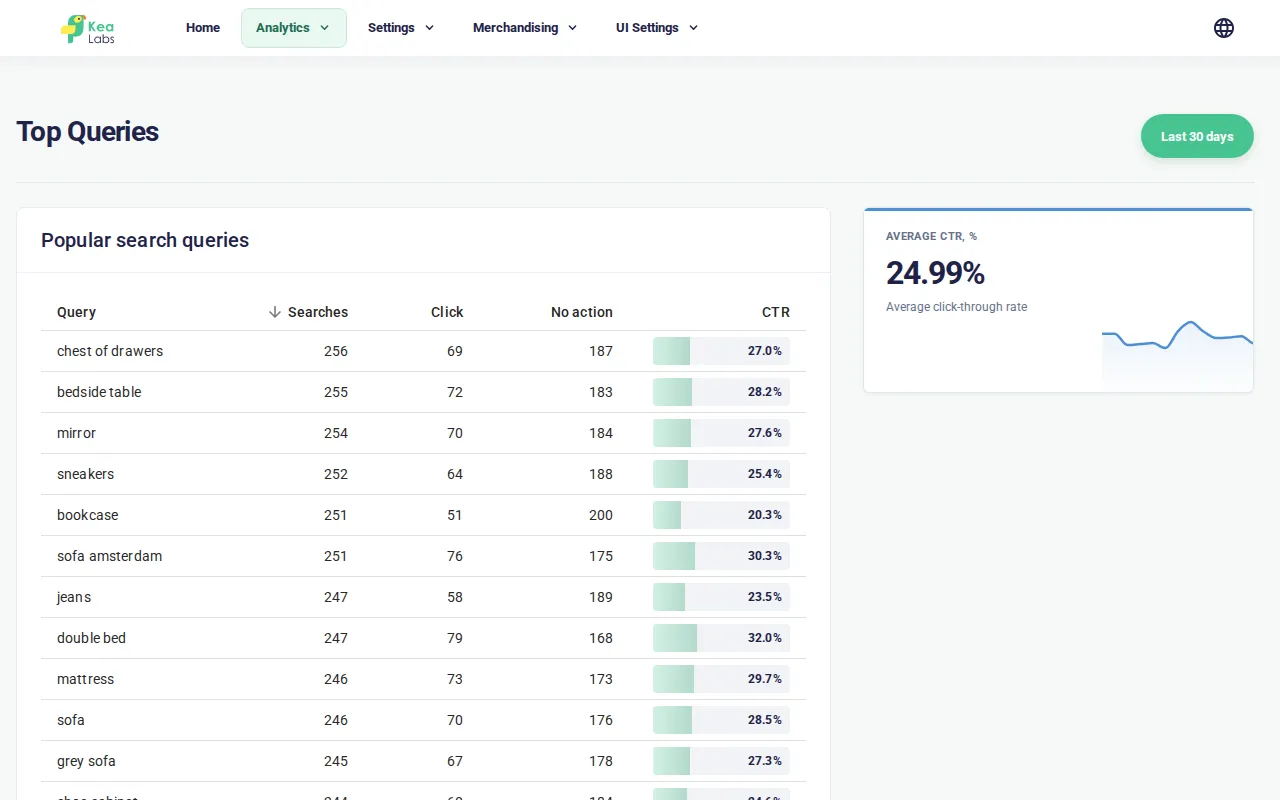The height and width of the screenshot is (800, 1280).
Task: Select the 'bedside table' query
Action: tap(99, 392)
